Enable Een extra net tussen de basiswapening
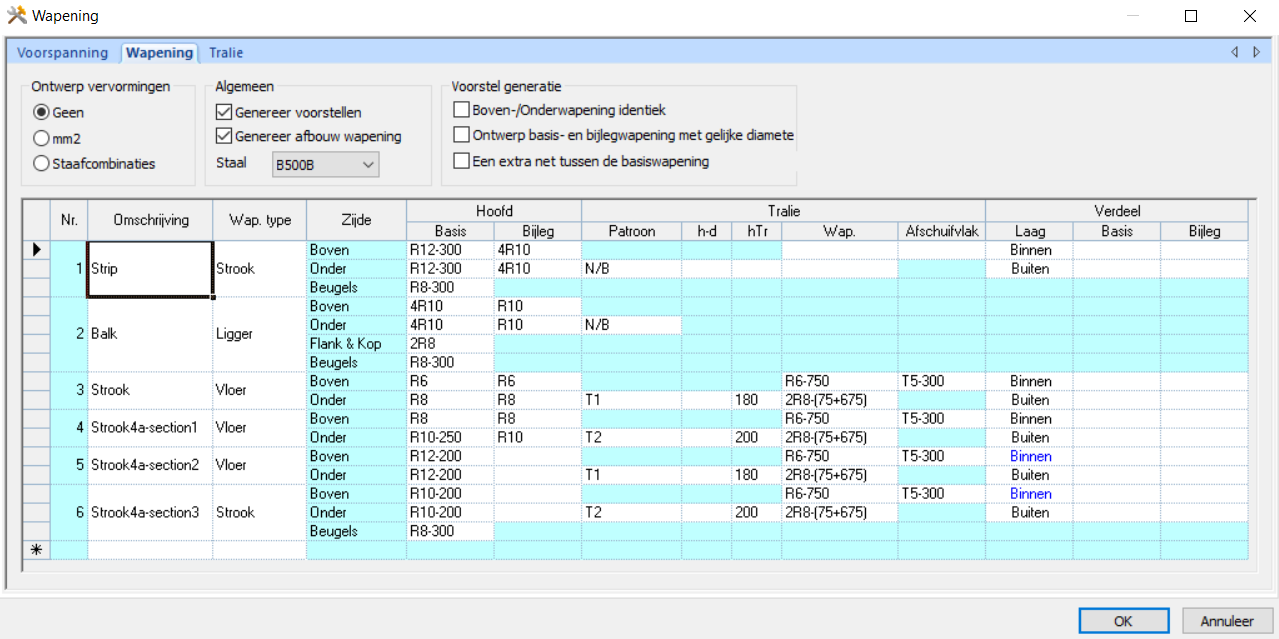The image size is (1279, 639). click(x=462, y=159)
